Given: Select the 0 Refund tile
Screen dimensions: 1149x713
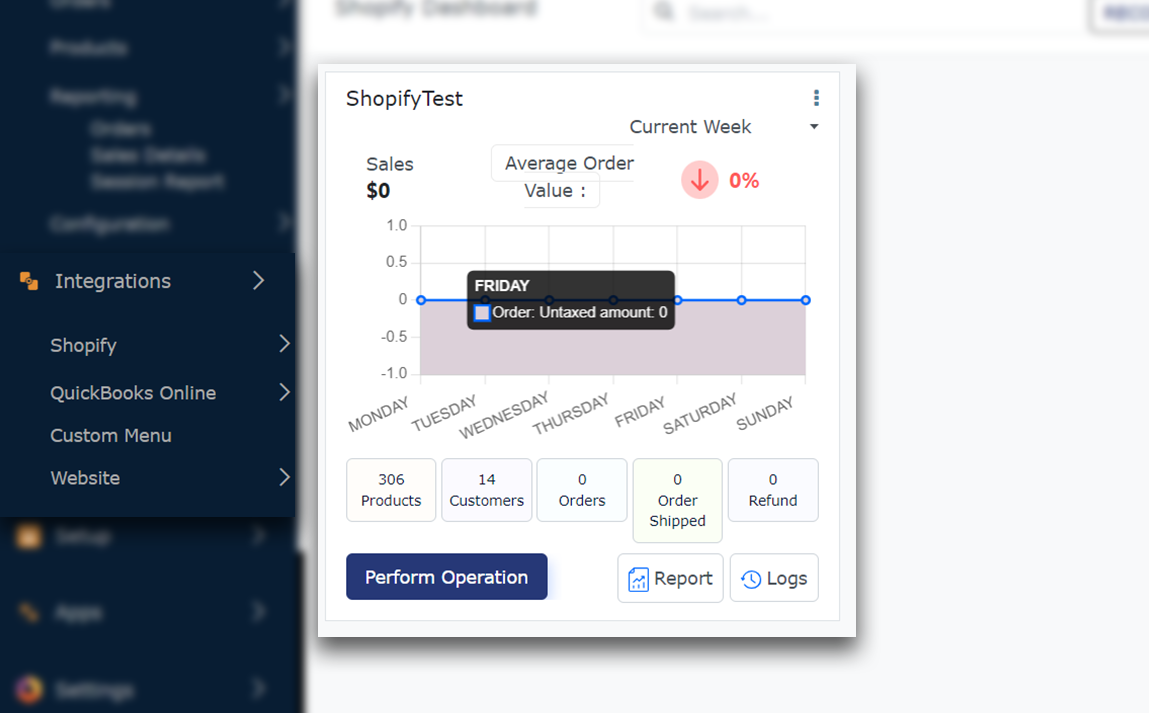Looking at the screenshot, I should pos(773,490).
